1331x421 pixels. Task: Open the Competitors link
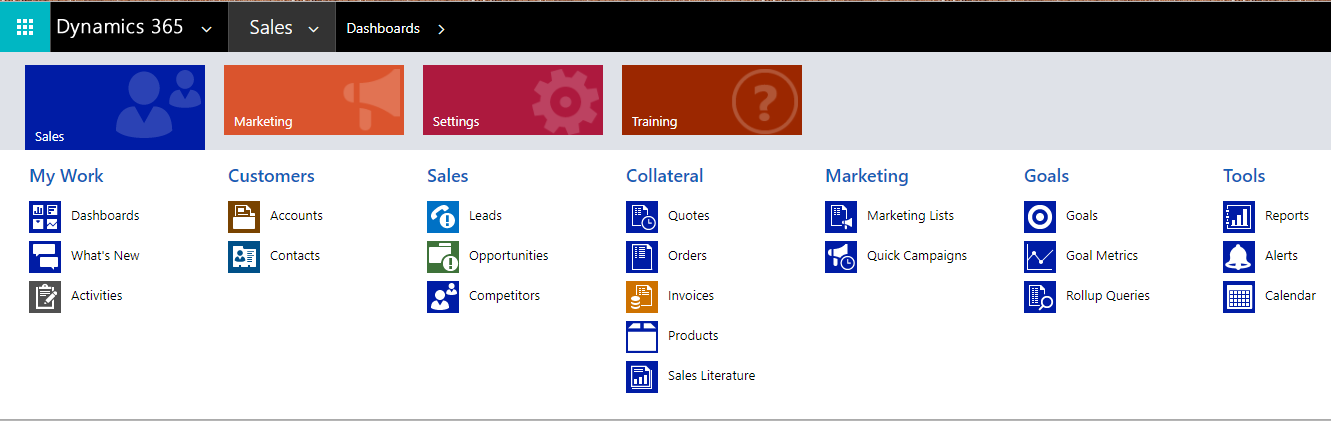504,296
